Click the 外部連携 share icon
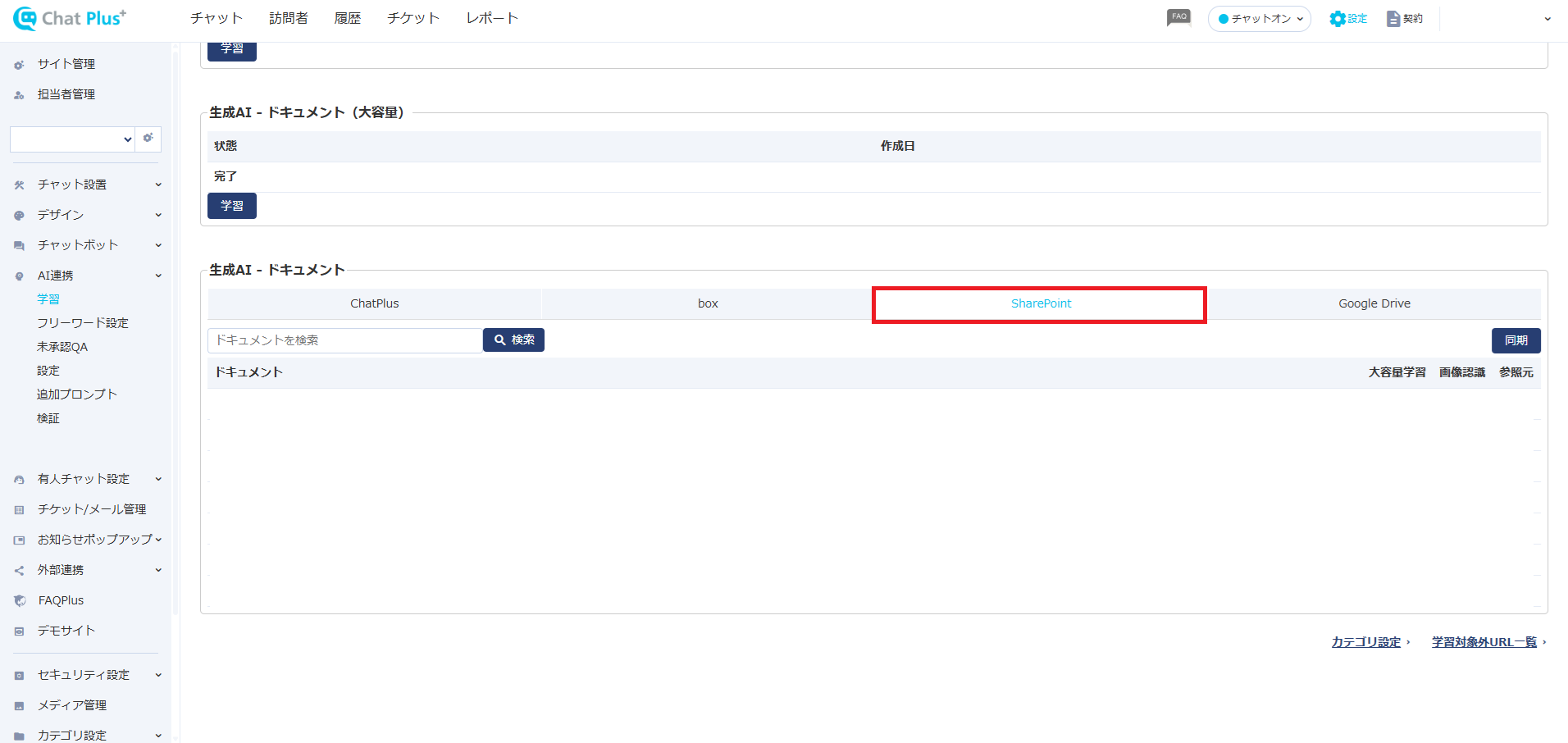This screenshot has width=1568, height=743. pos(19,571)
